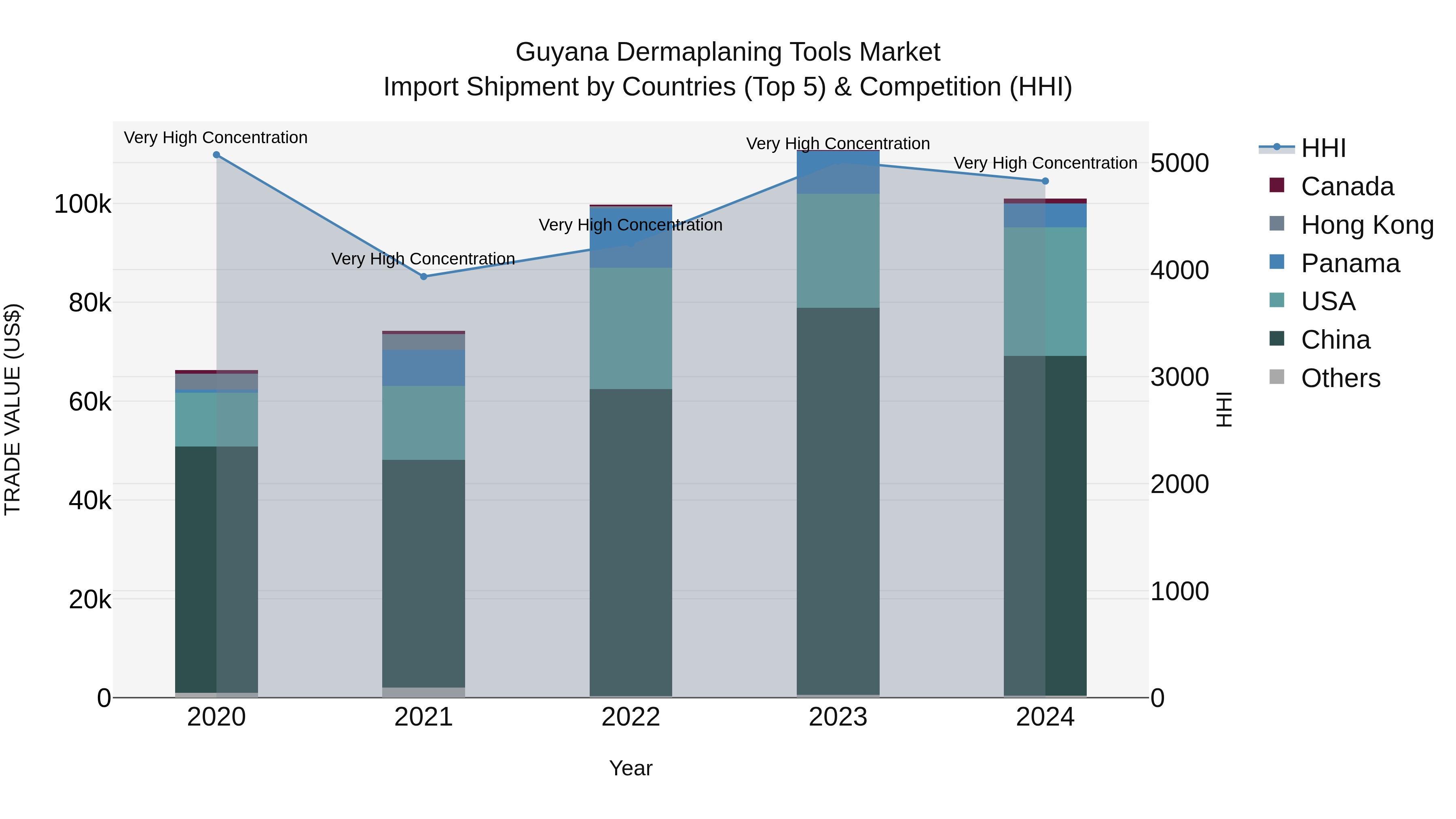
Task: Click the China segment of the 2021 bar
Action: pyautogui.click(x=424, y=574)
